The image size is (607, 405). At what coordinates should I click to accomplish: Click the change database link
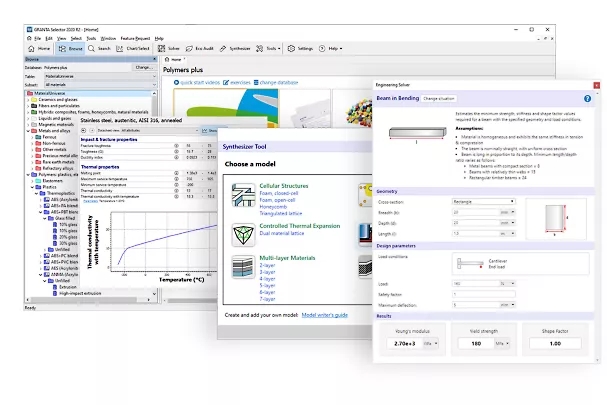(x=276, y=82)
